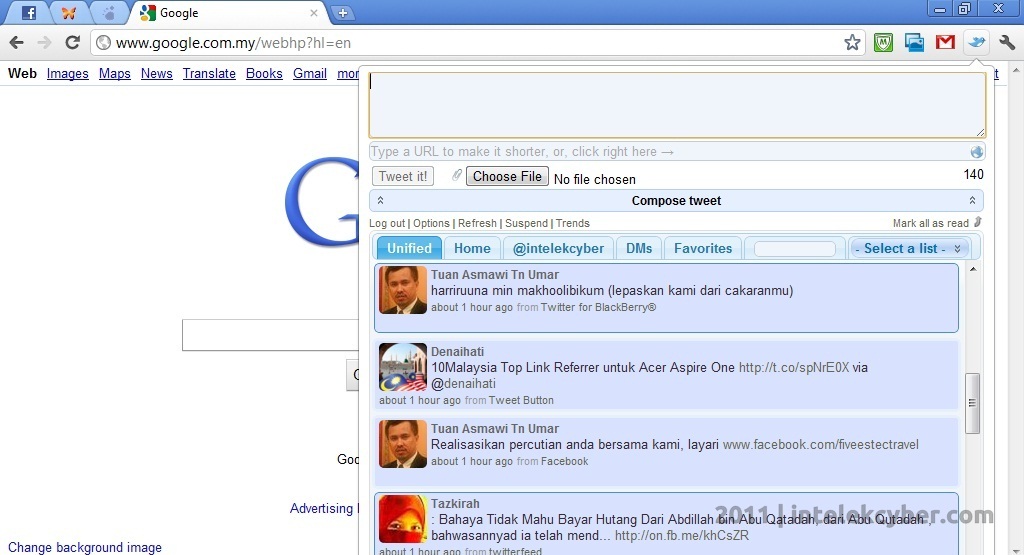The height and width of the screenshot is (555, 1024).
Task: Reload the current page
Action: [72, 43]
